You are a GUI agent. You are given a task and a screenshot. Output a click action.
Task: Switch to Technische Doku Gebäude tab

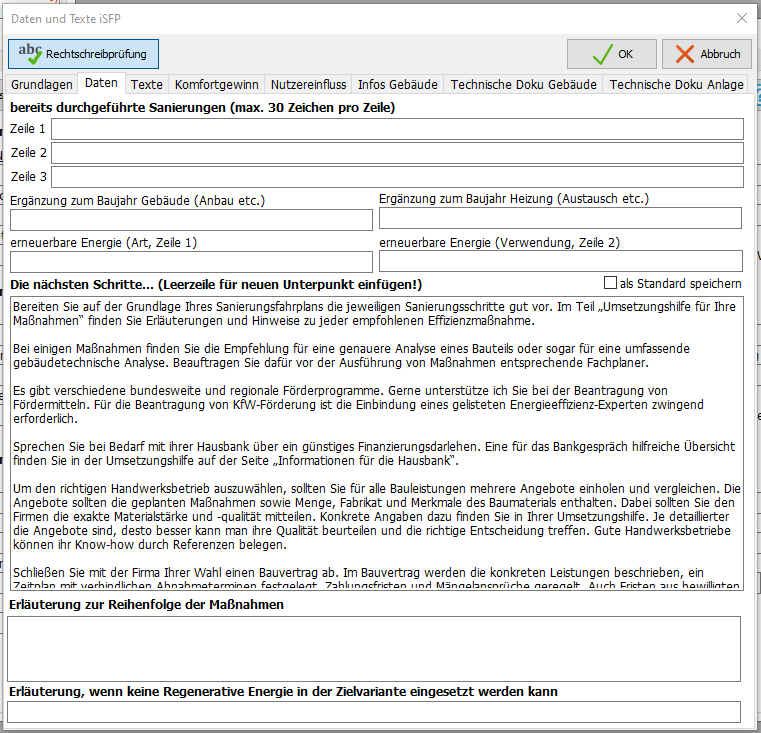[x=523, y=85]
